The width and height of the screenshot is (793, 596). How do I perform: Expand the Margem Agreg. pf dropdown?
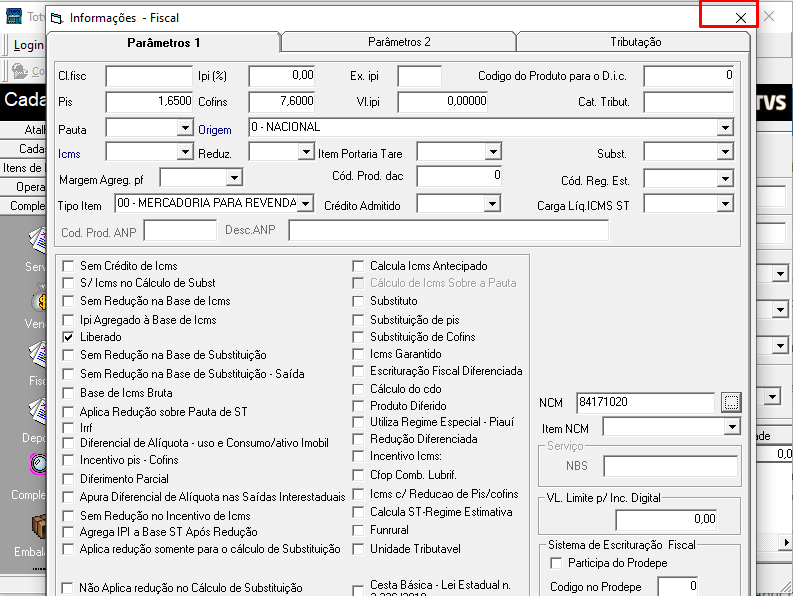pos(234,178)
